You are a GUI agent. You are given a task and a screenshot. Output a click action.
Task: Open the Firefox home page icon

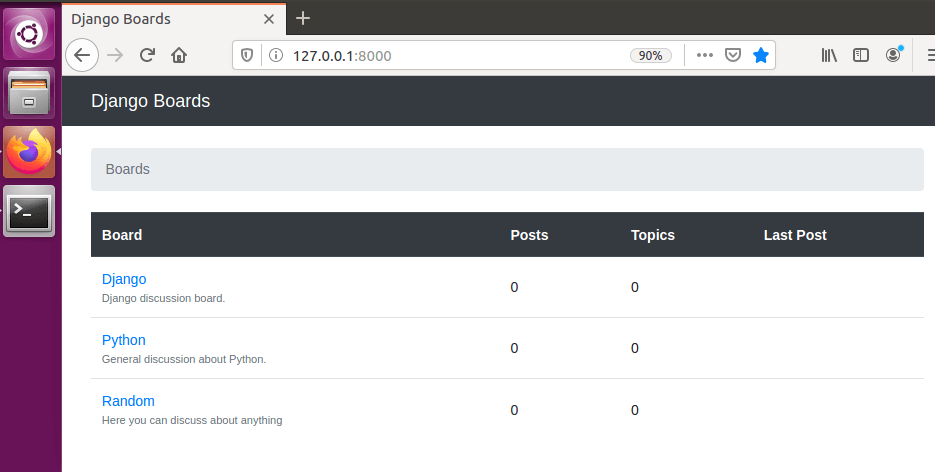pyautogui.click(x=179, y=55)
